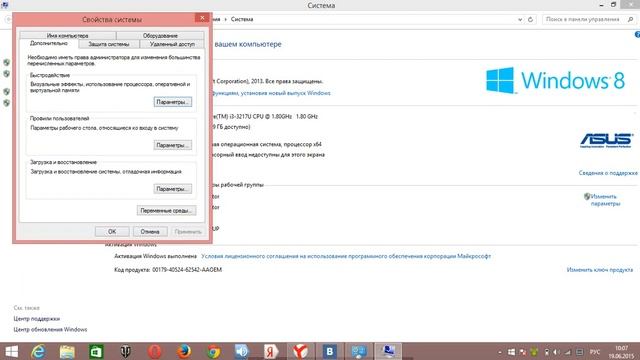Launch Internet Explorer from the taskbar

pyautogui.click(x=38, y=351)
